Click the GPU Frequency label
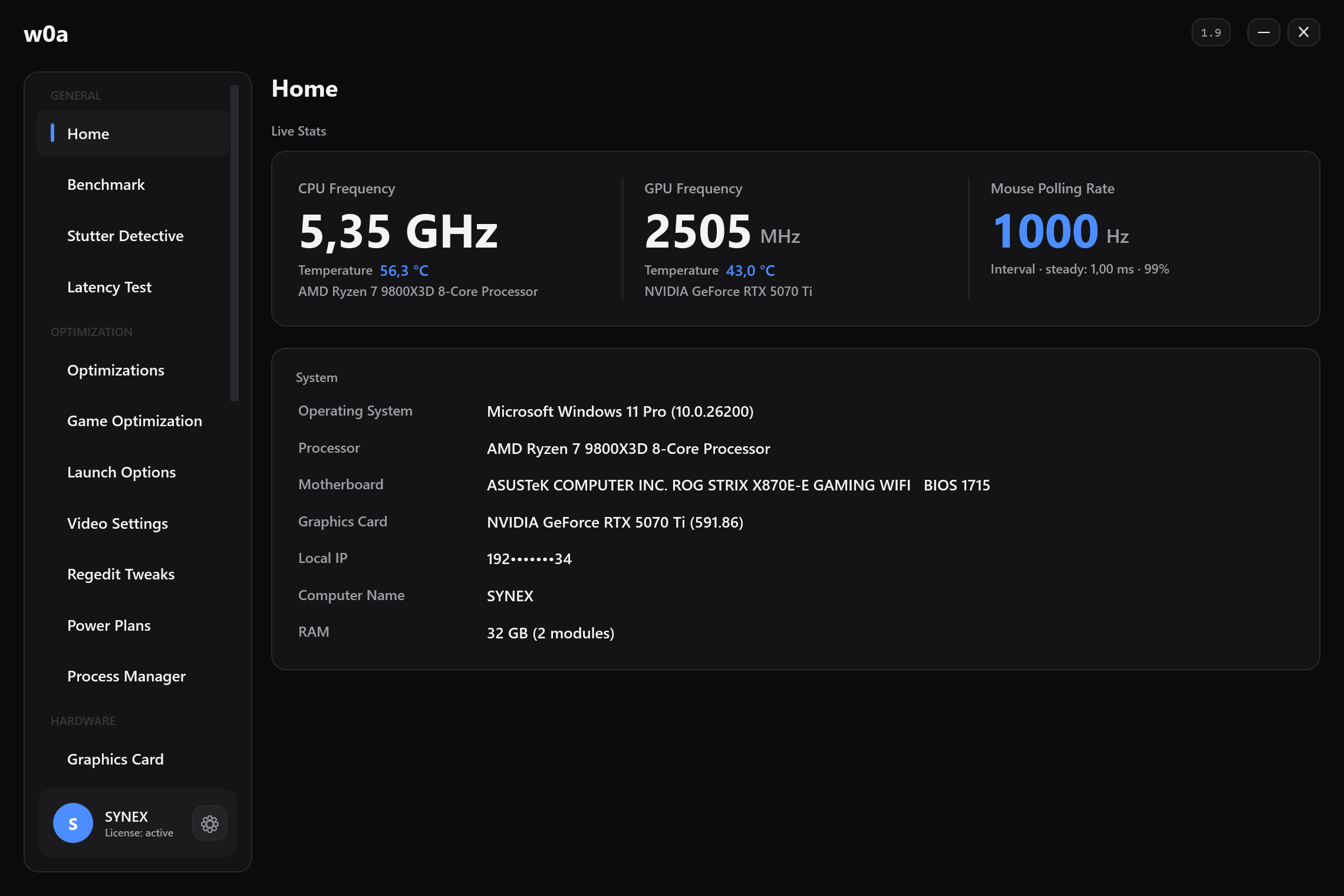Screen dimensions: 1344x896 (x=693, y=189)
